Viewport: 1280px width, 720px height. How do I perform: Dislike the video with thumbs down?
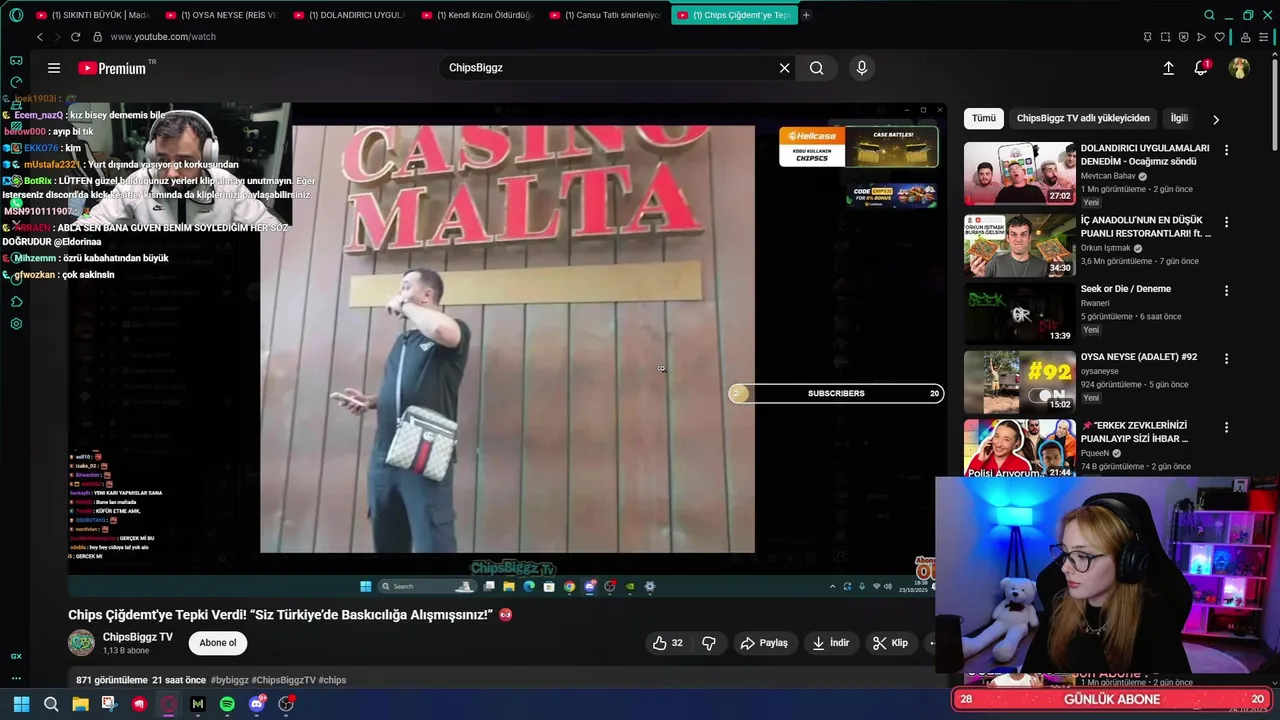coord(709,643)
